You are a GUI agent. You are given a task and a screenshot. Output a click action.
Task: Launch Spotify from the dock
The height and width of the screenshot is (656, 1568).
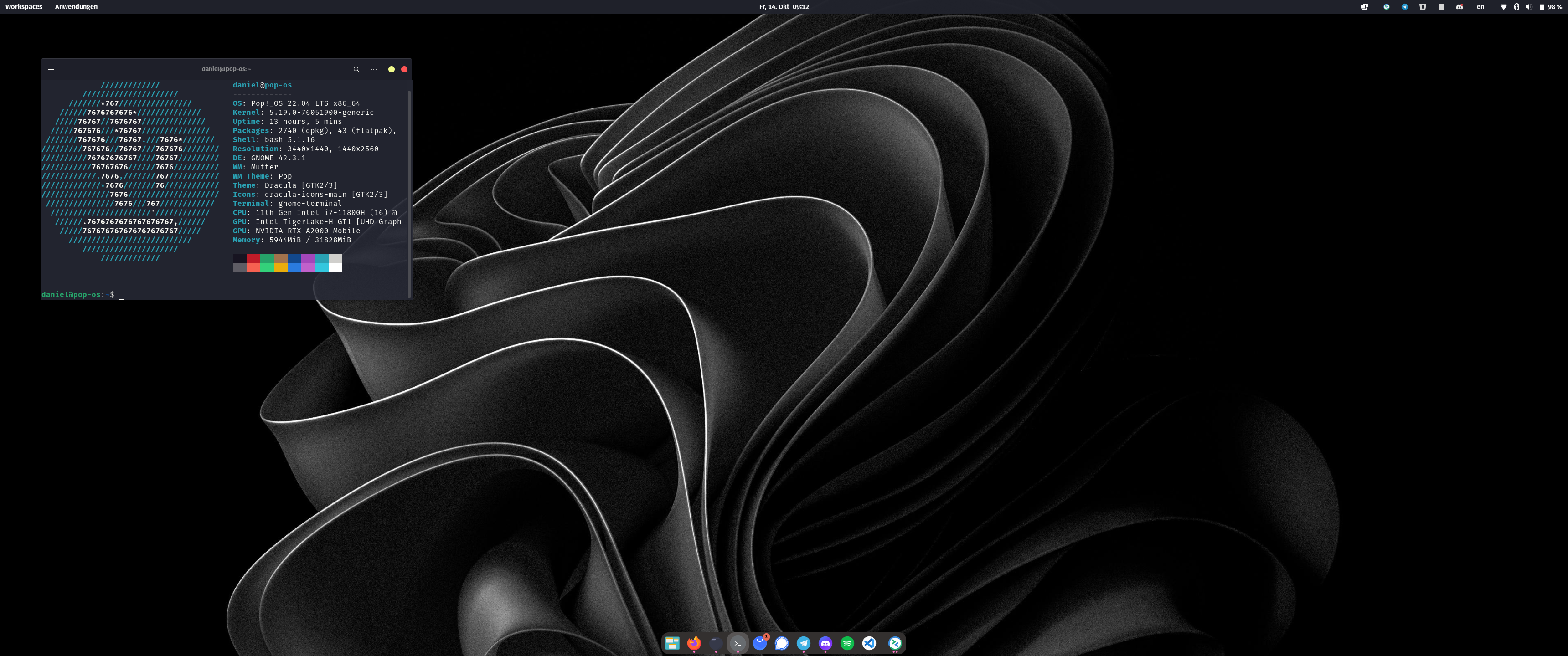(x=848, y=643)
